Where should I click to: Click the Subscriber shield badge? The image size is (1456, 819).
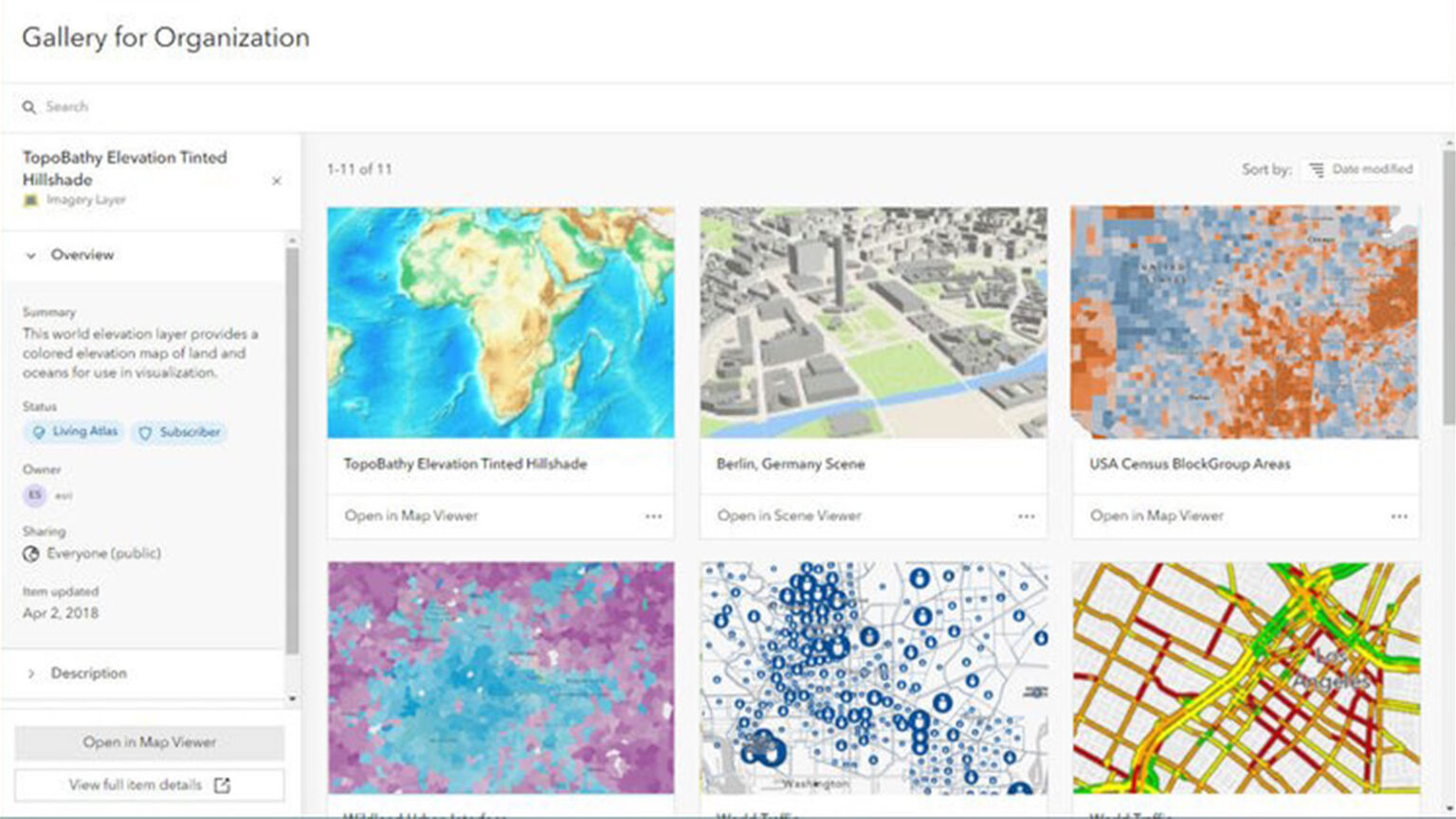tap(179, 432)
